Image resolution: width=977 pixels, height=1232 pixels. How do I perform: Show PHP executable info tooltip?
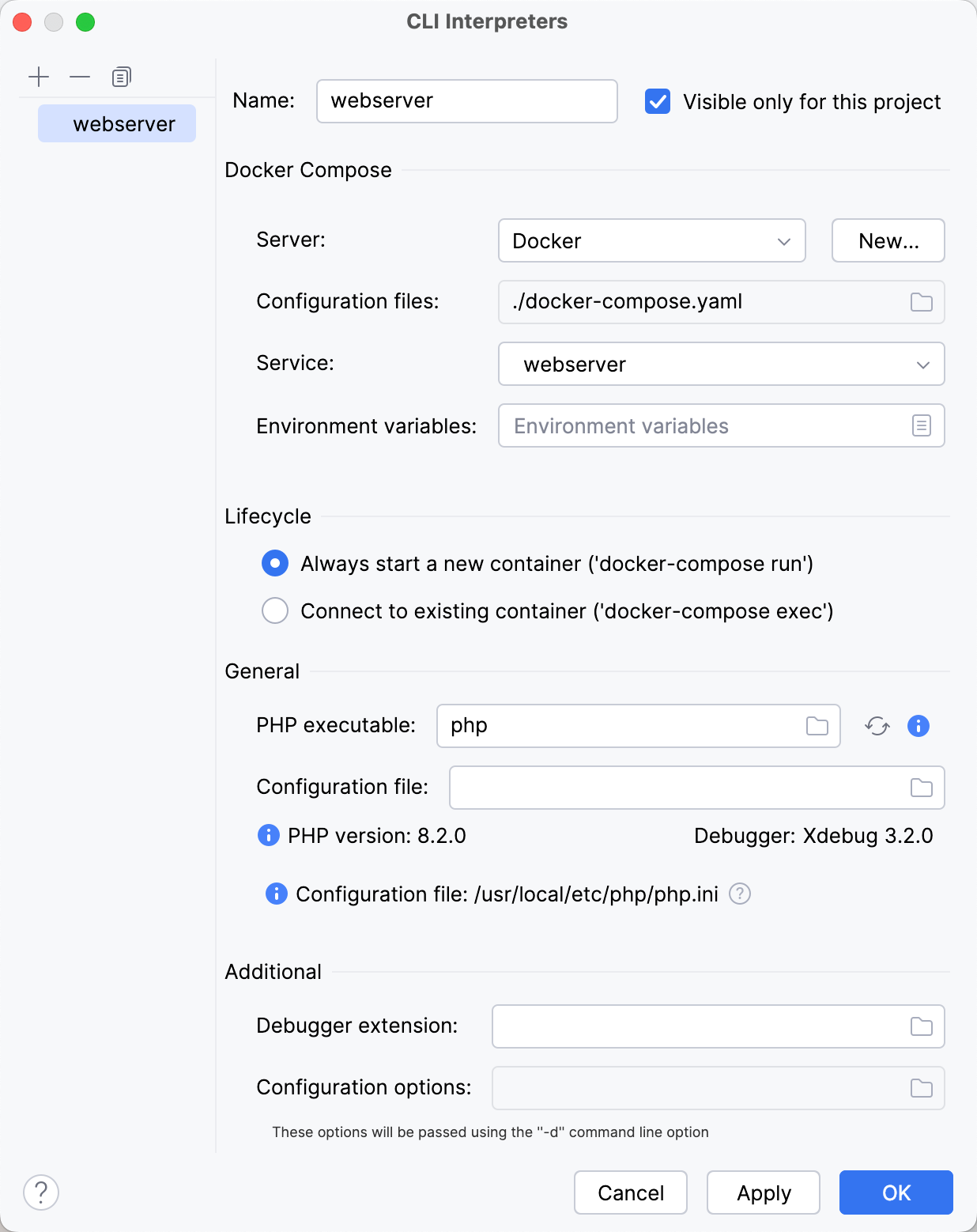click(x=918, y=725)
